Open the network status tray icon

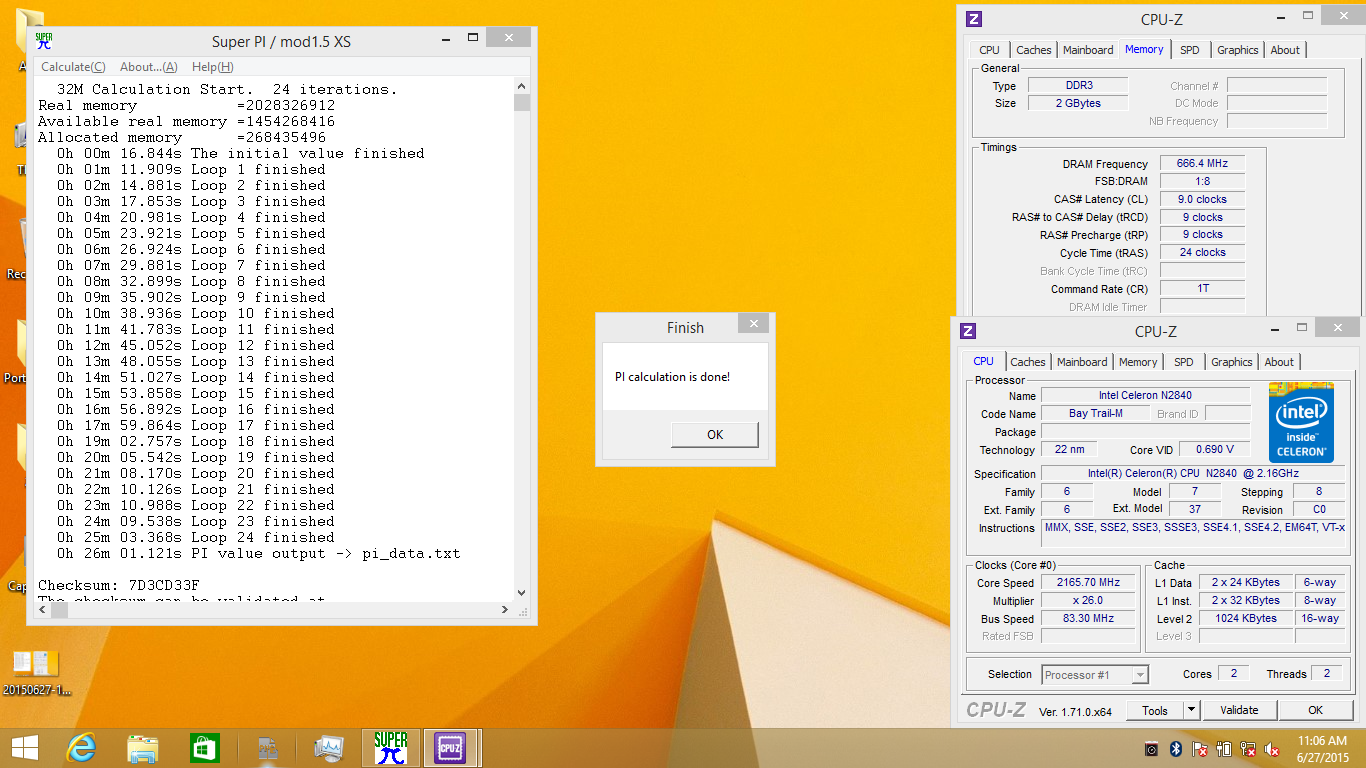1248,749
